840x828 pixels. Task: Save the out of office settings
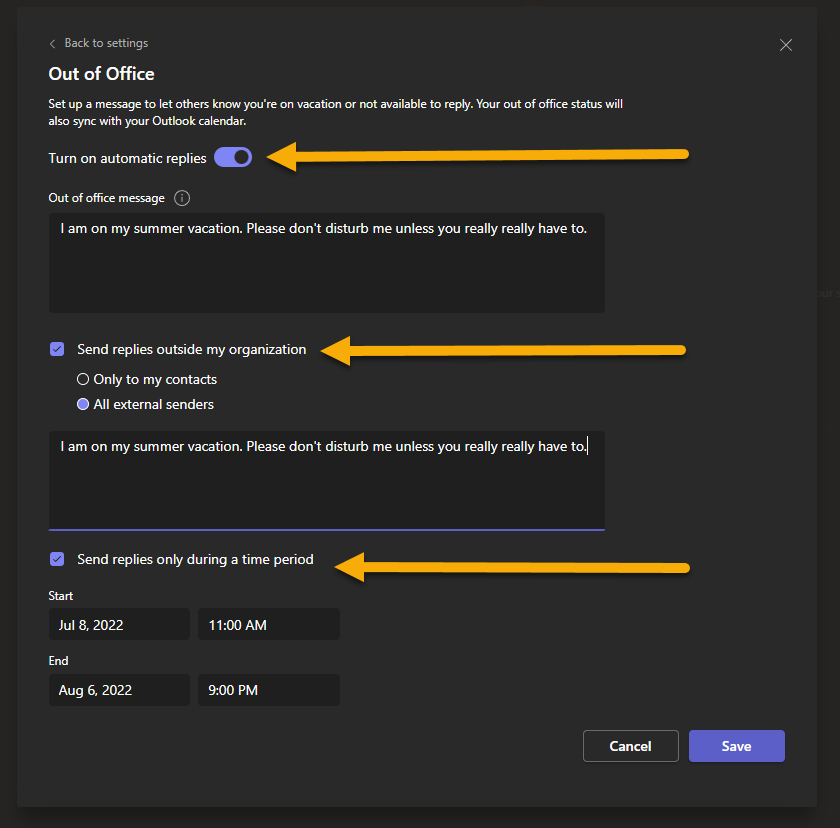pos(736,746)
